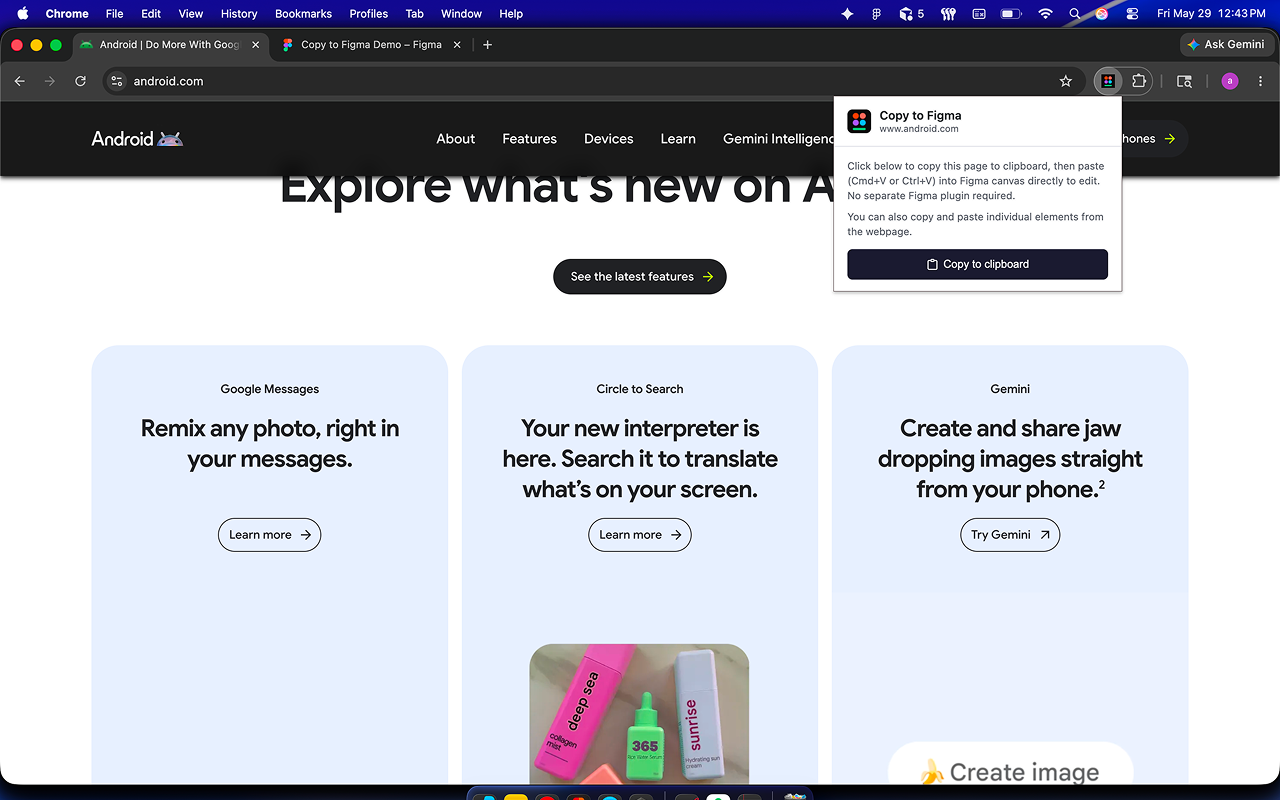The width and height of the screenshot is (1280, 800).
Task: Open the Devices nav link
Action: click(609, 139)
